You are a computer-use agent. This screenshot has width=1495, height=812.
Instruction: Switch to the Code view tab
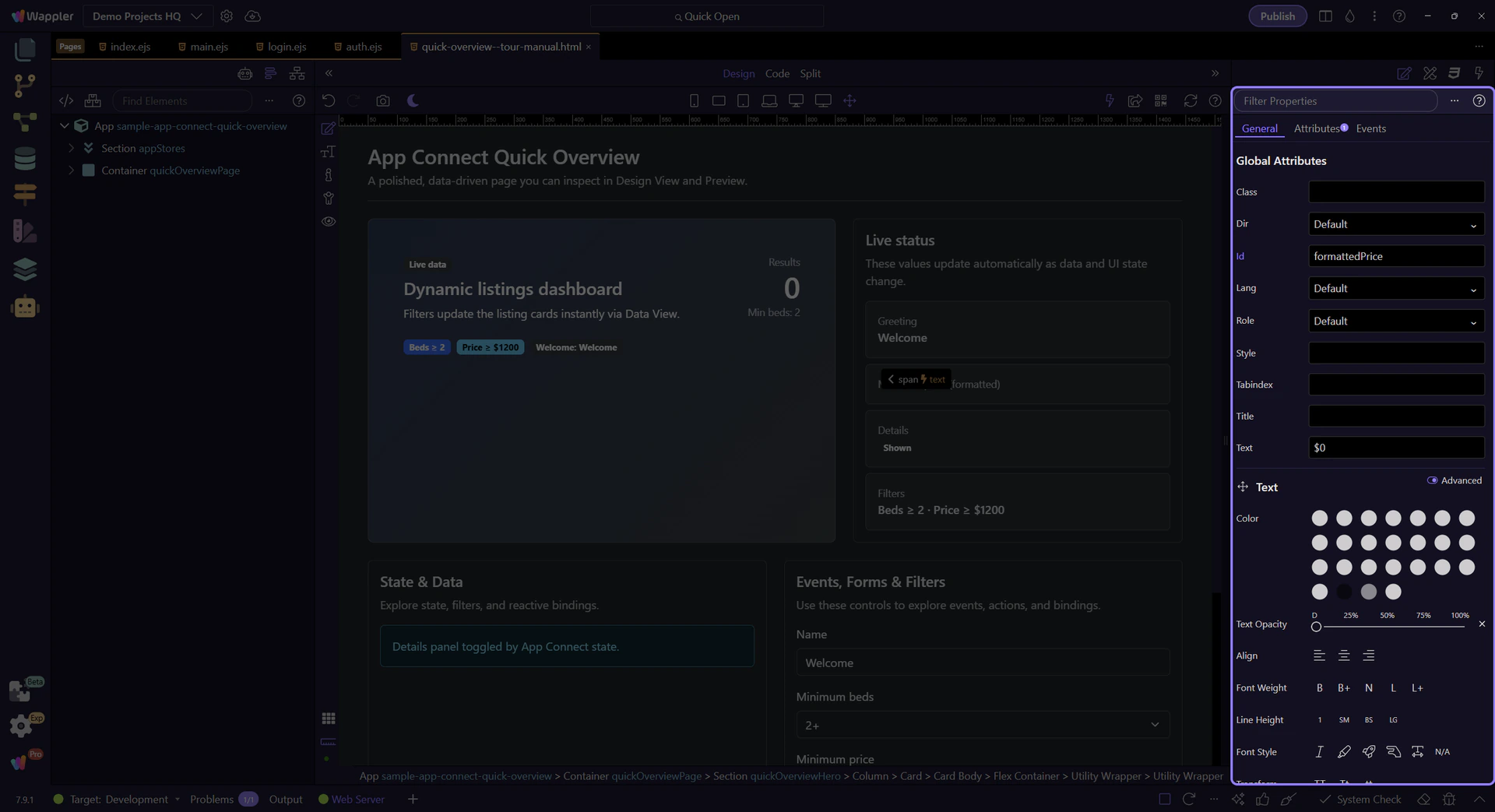pos(776,73)
